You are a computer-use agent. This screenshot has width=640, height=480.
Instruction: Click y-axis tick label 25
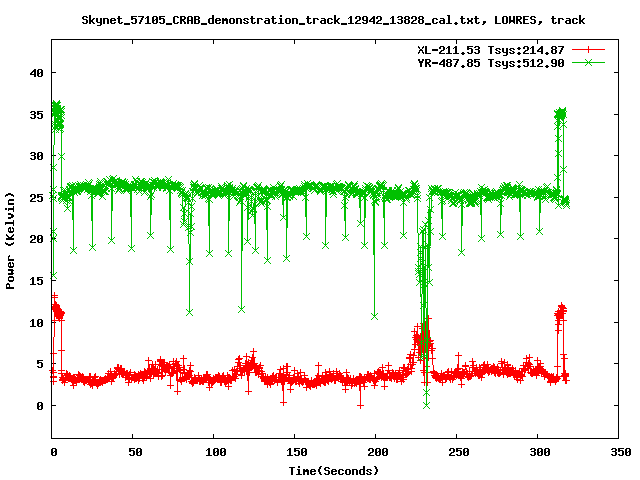pos(36,198)
